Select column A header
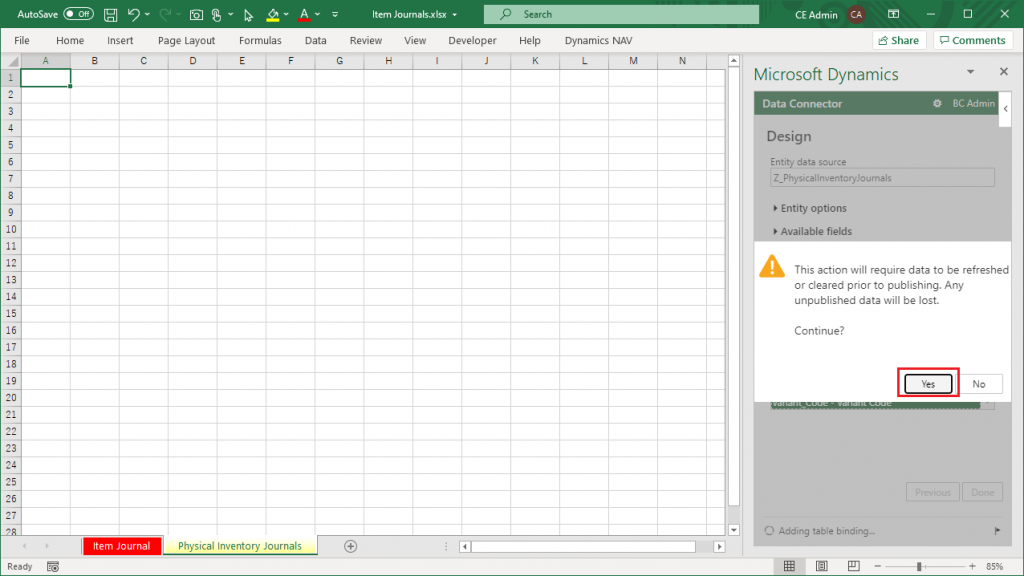The width and height of the screenshot is (1024, 576). point(46,61)
